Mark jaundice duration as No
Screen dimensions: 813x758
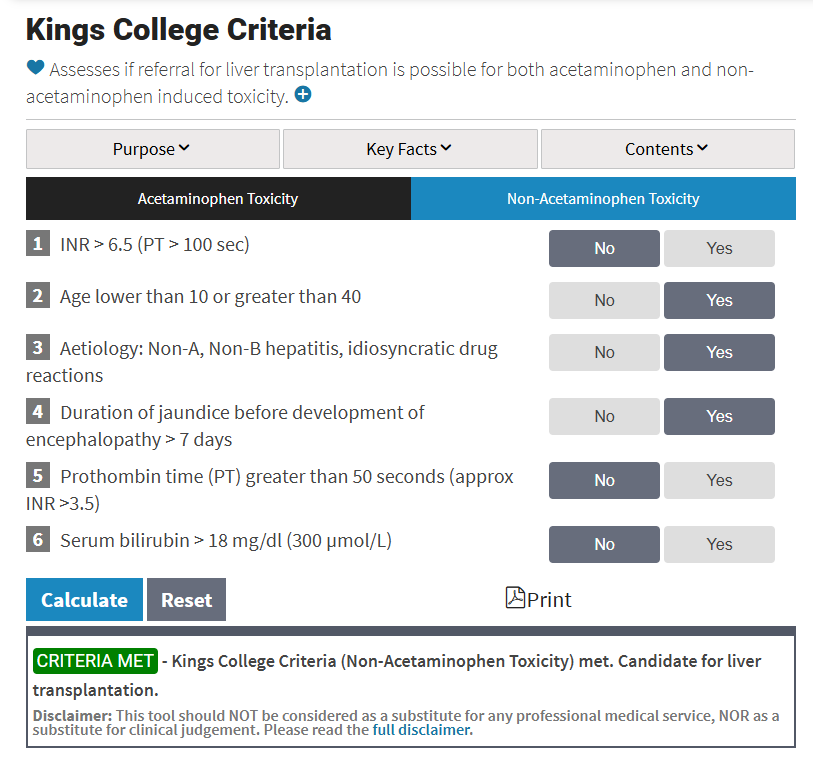tap(604, 416)
